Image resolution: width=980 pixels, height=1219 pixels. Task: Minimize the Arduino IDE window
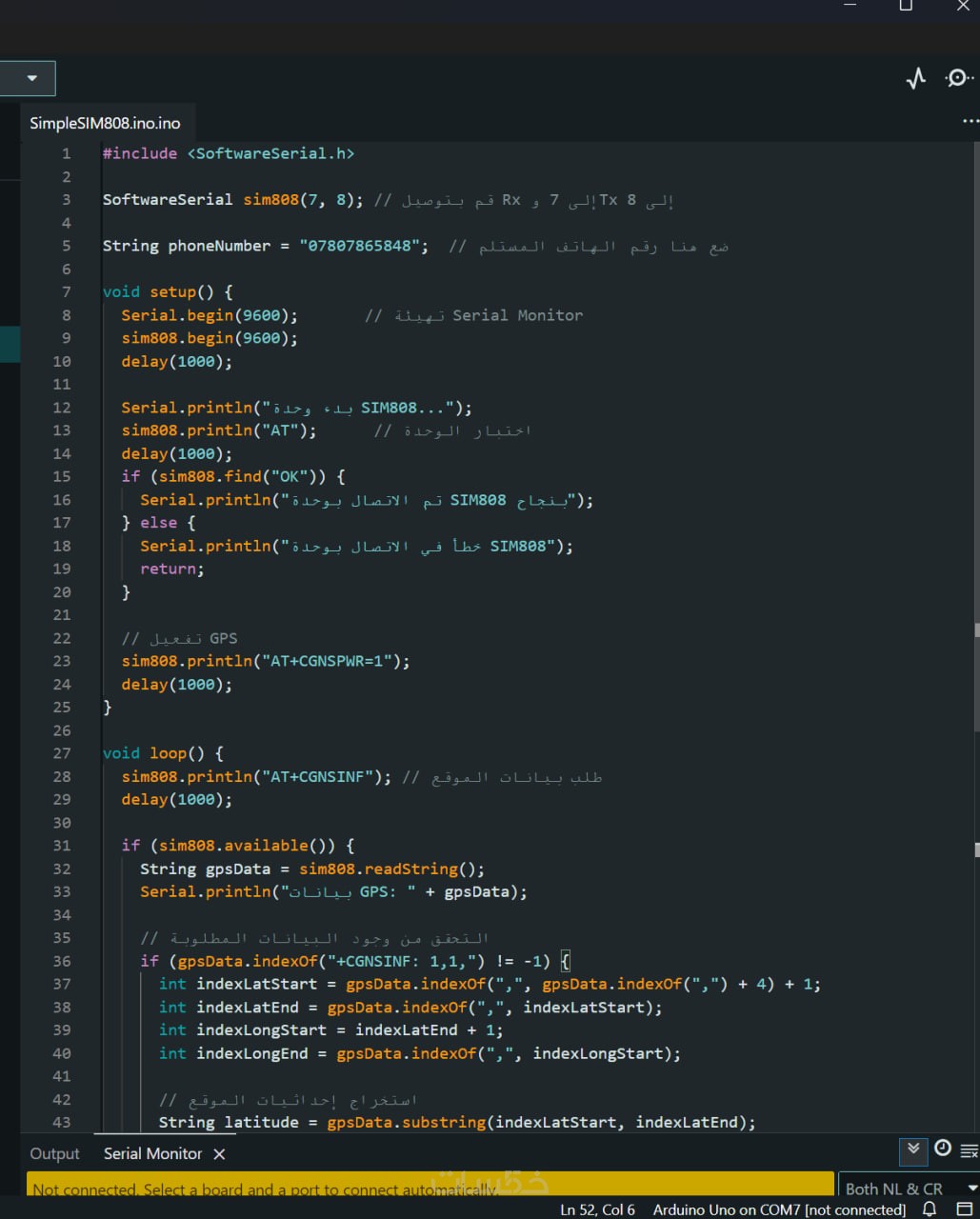pos(850,5)
